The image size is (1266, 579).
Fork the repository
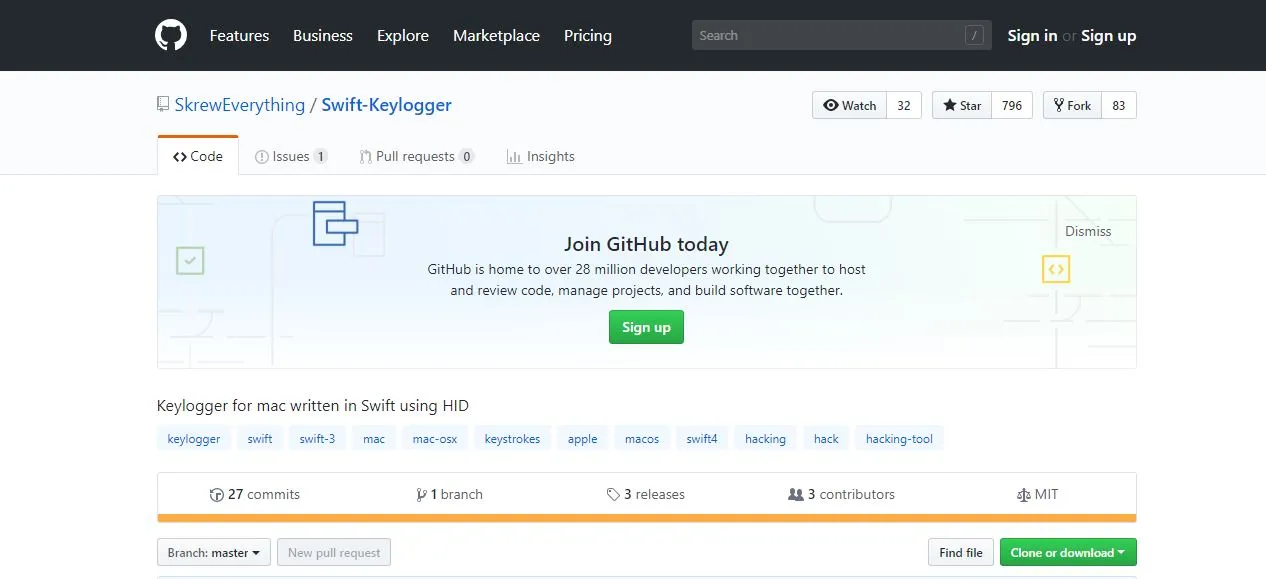pos(1072,105)
